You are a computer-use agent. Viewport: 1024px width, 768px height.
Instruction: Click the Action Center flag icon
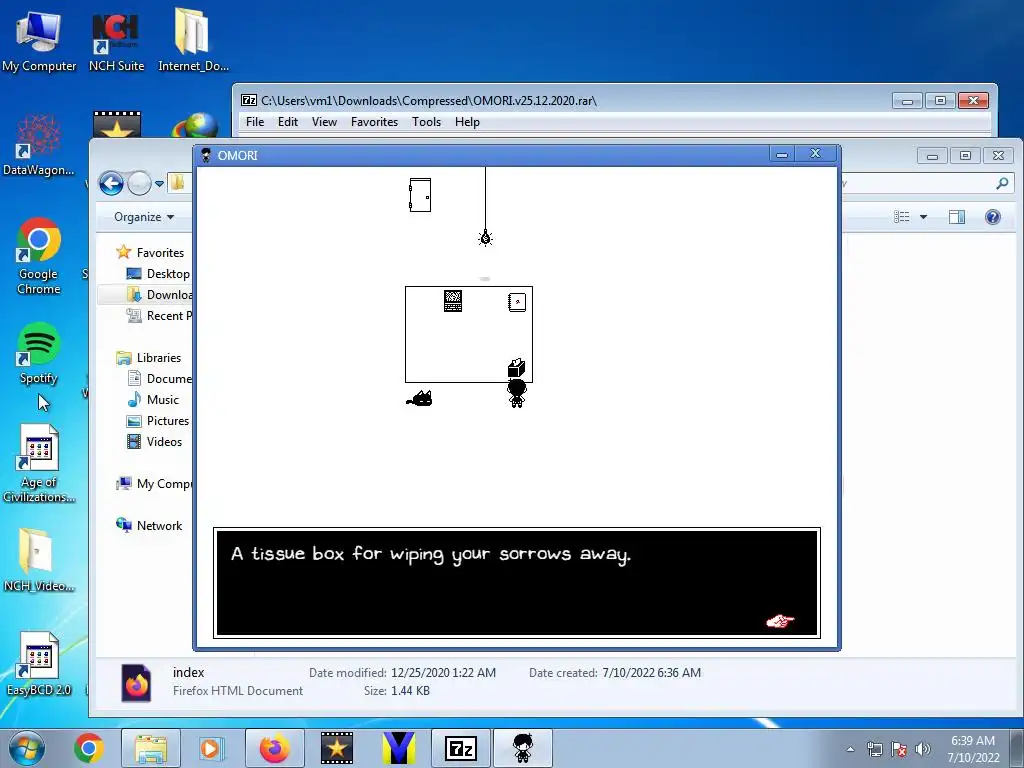coord(899,749)
